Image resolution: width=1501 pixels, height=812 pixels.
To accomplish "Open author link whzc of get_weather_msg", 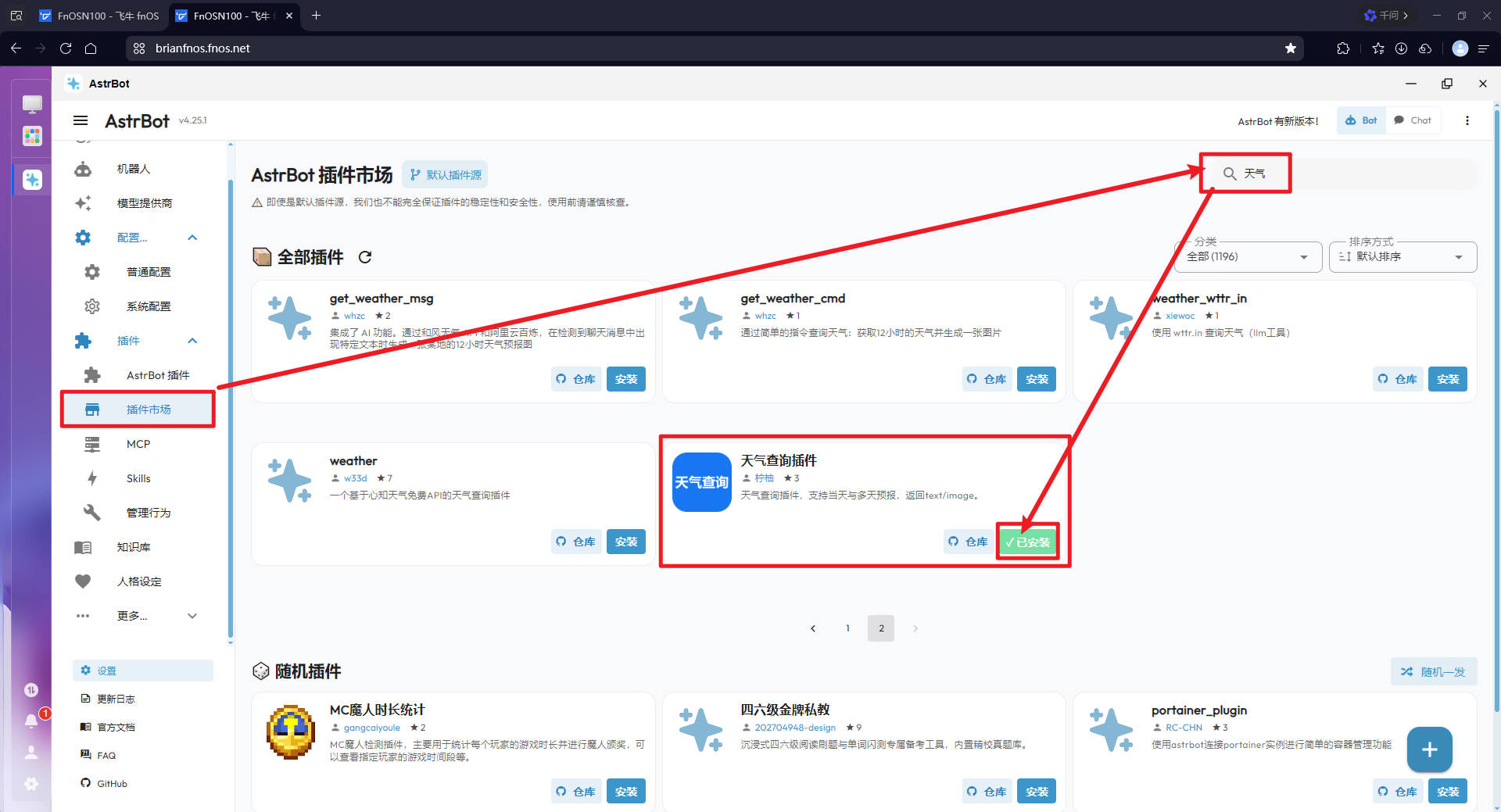I will pos(354,316).
